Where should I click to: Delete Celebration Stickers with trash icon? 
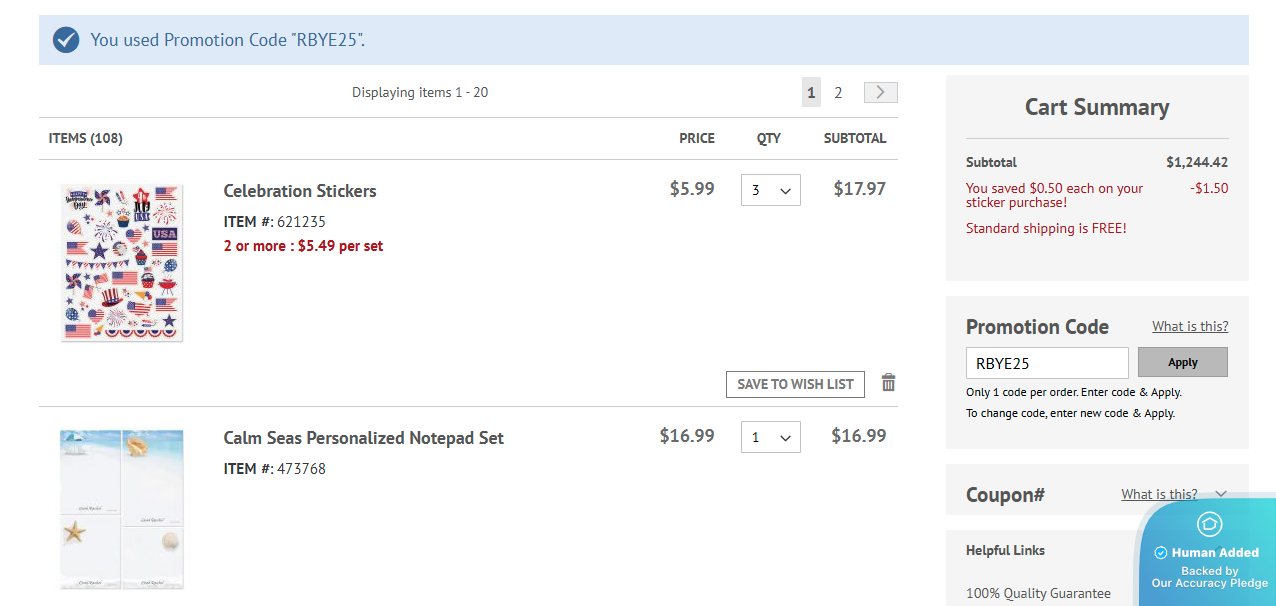(x=888, y=383)
